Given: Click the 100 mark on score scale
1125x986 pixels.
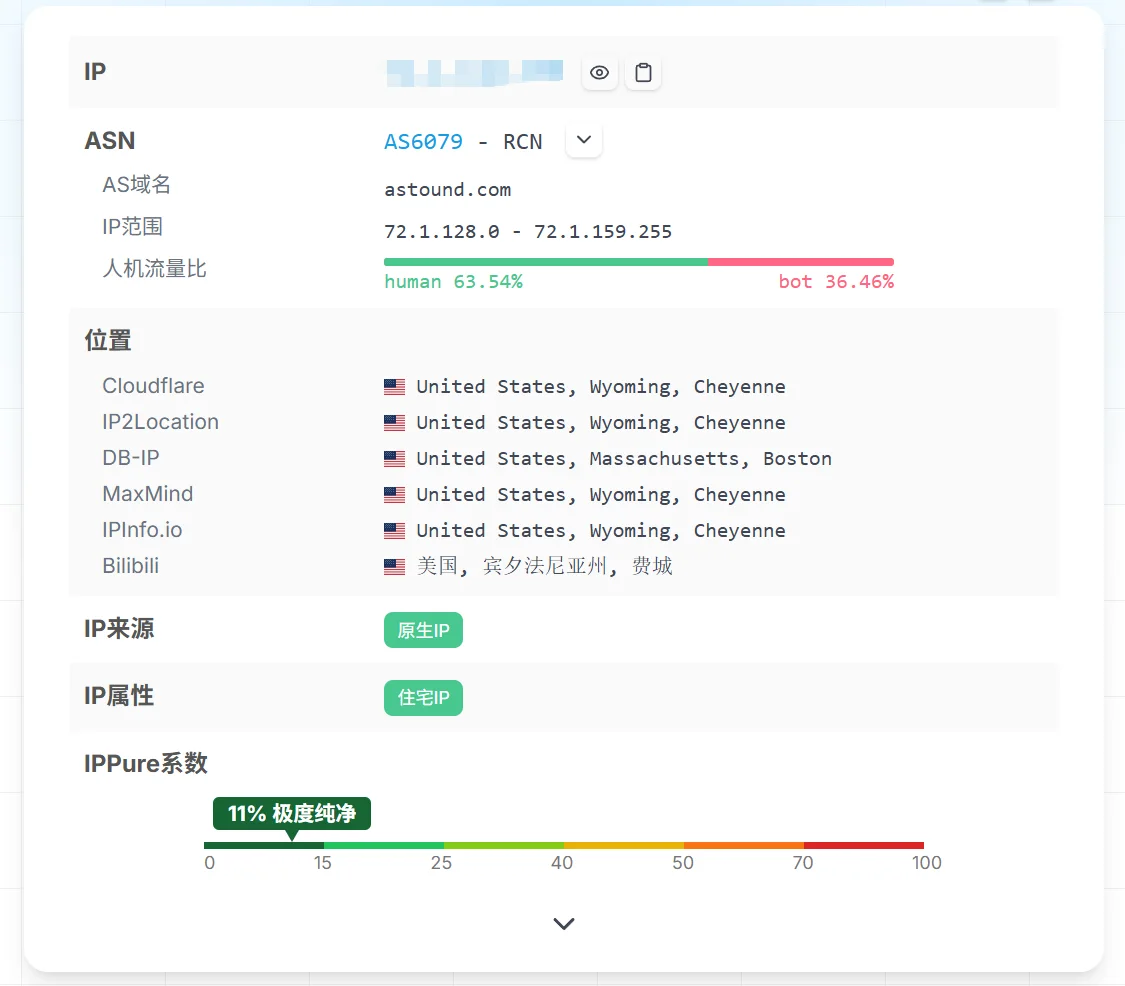Looking at the screenshot, I should coord(926,863).
